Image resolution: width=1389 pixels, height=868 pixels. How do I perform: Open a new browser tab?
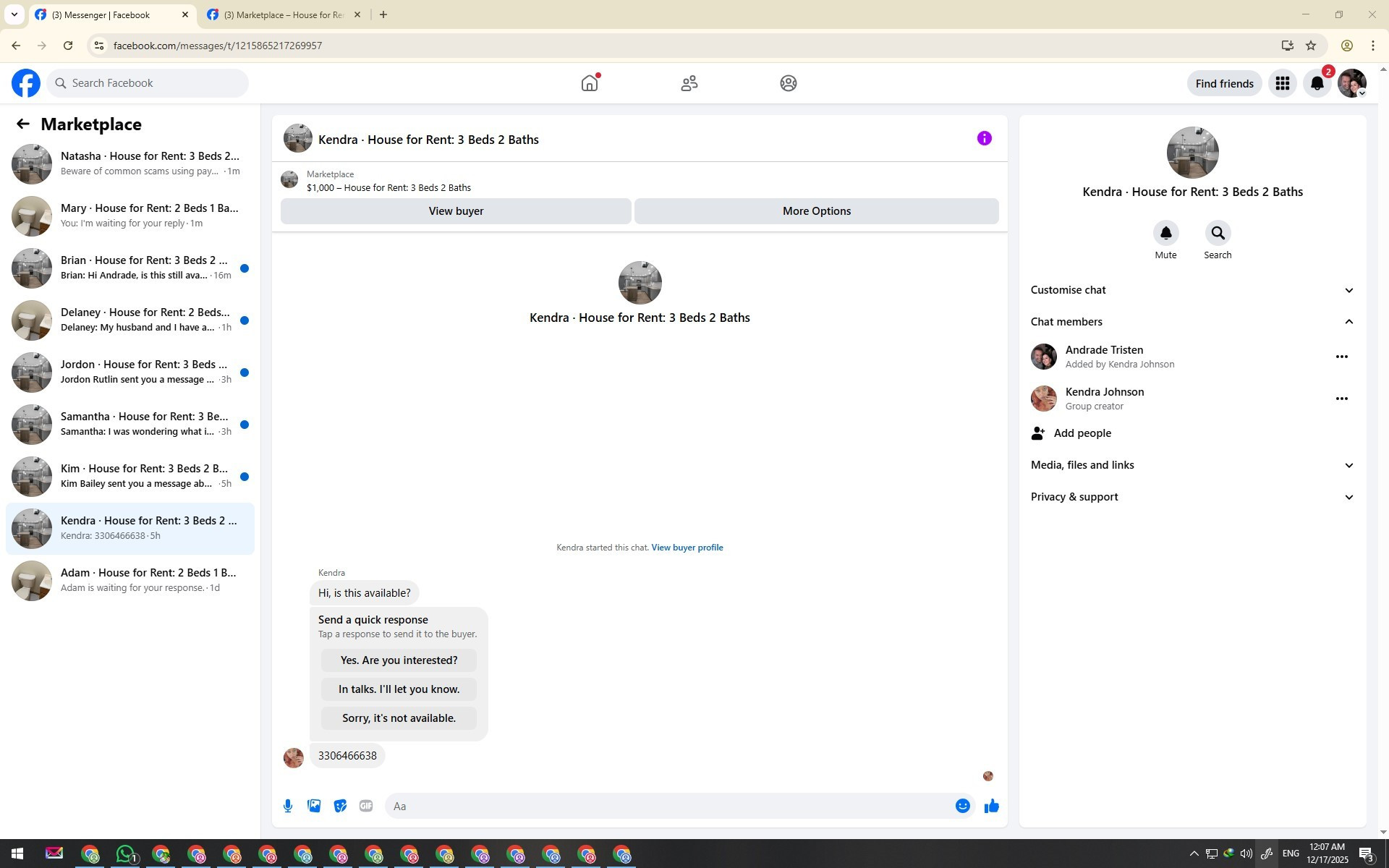[383, 14]
